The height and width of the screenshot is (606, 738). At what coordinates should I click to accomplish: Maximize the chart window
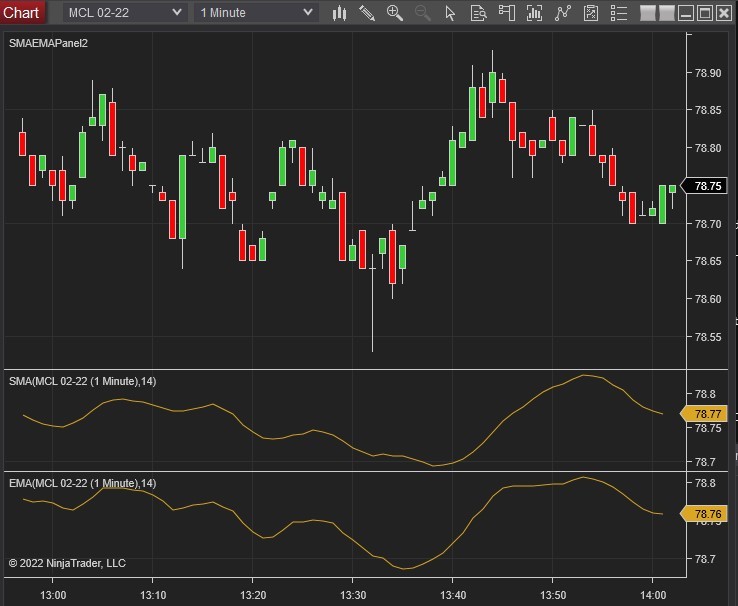point(705,13)
